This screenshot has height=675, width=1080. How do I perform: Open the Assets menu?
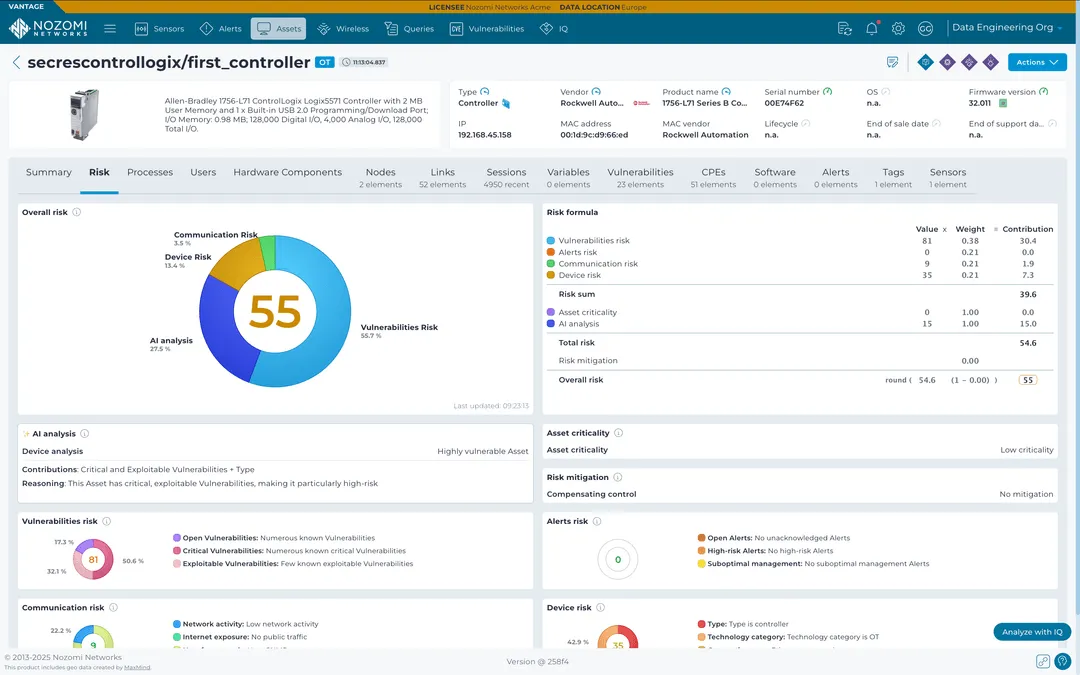pyautogui.click(x=278, y=29)
